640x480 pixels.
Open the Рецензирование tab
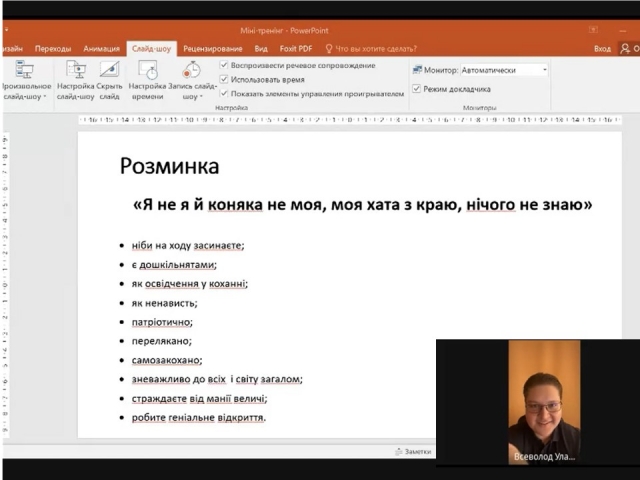213,49
